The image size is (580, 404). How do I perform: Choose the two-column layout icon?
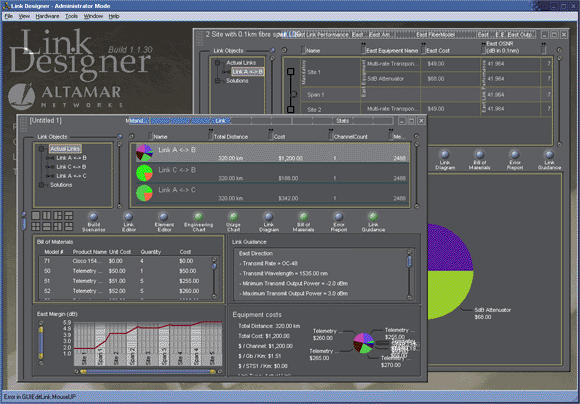tap(47, 215)
